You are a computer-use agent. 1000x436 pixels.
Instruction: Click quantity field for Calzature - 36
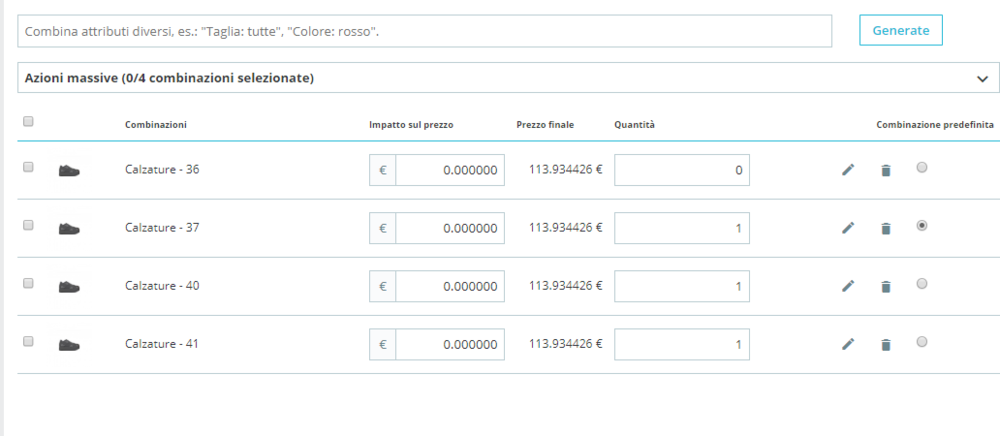tap(682, 170)
